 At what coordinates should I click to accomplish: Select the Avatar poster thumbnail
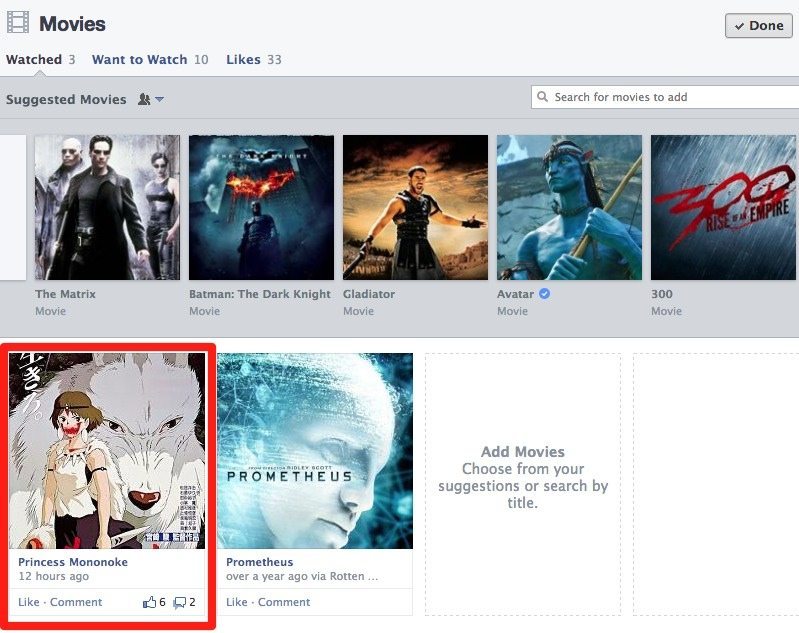pos(569,207)
